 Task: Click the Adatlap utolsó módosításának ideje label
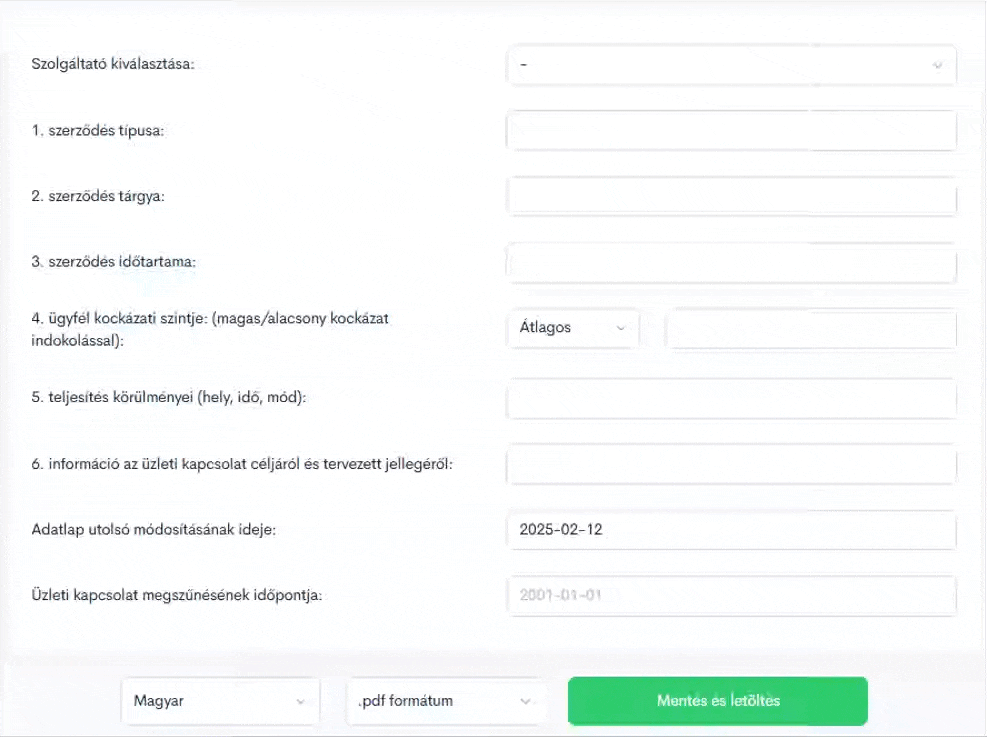tap(154, 529)
